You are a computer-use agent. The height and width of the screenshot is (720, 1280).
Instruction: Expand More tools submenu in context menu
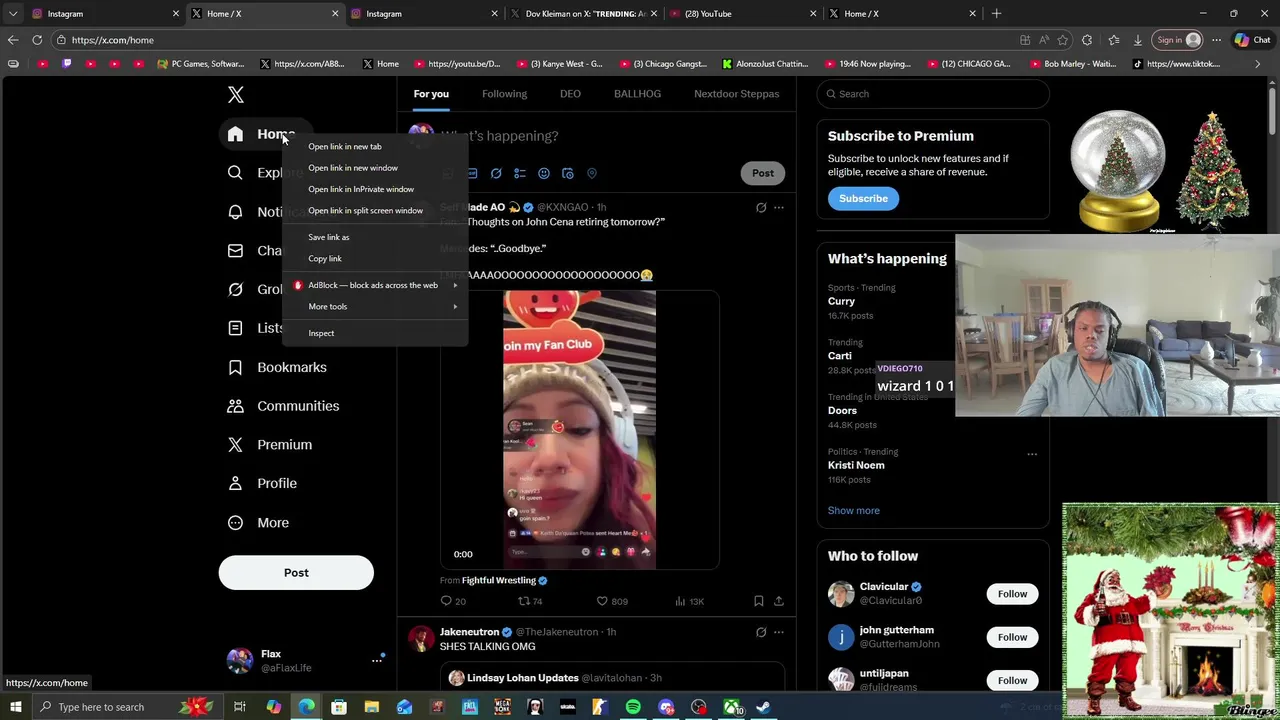point(455,307)
